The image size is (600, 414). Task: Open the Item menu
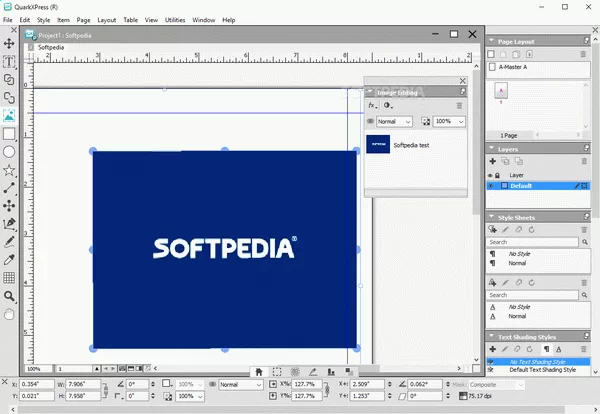pyautogui.click(x=63, y=20)
